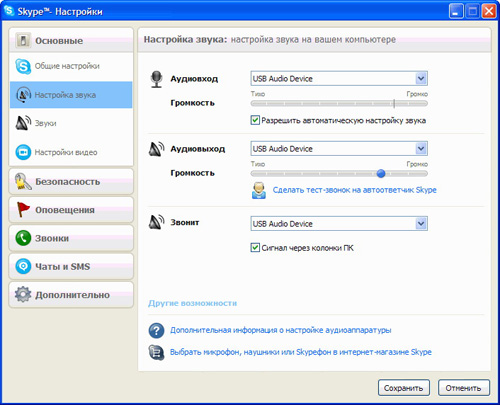This screenshot has height=405, width=500.
Task: Click the Skype logo icon beside Общие настройки
Action: (23, 66)
